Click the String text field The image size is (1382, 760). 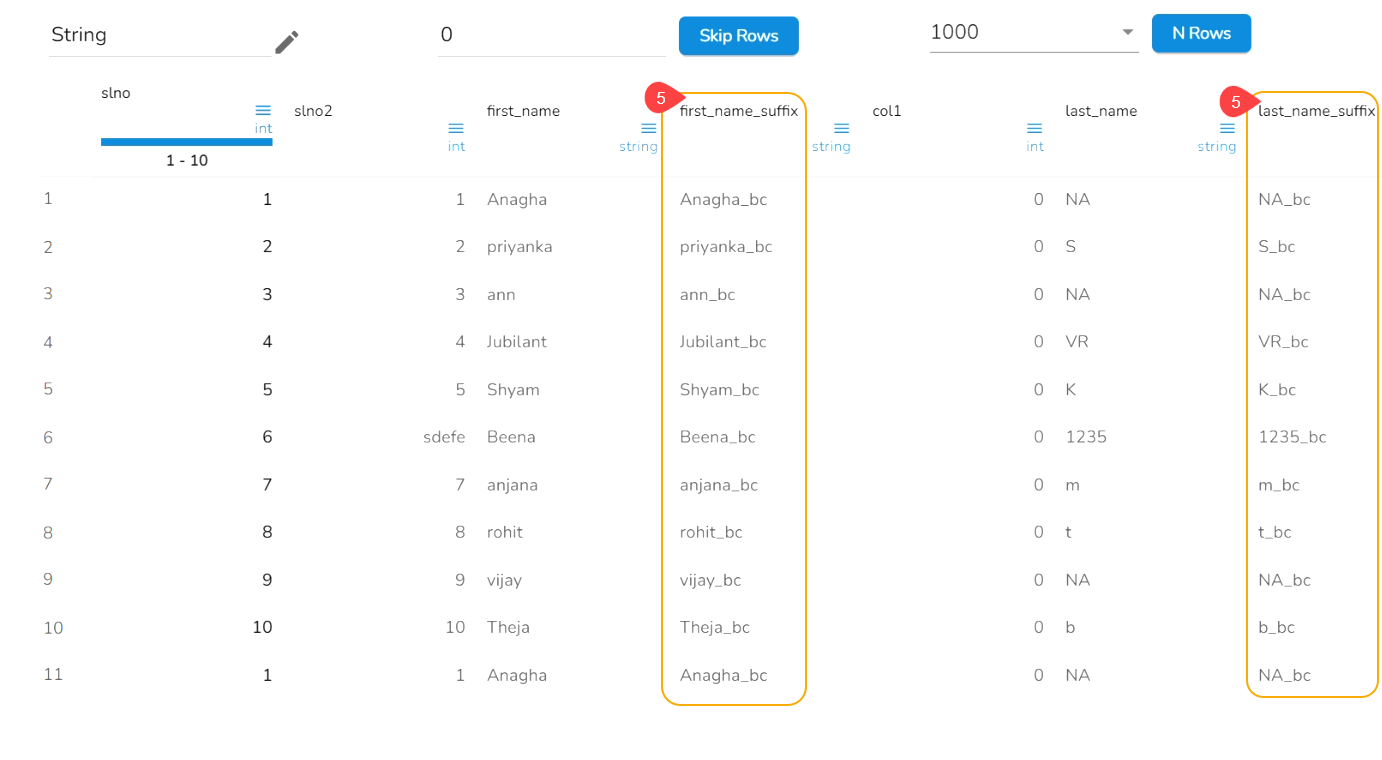[x=160, y=35]
